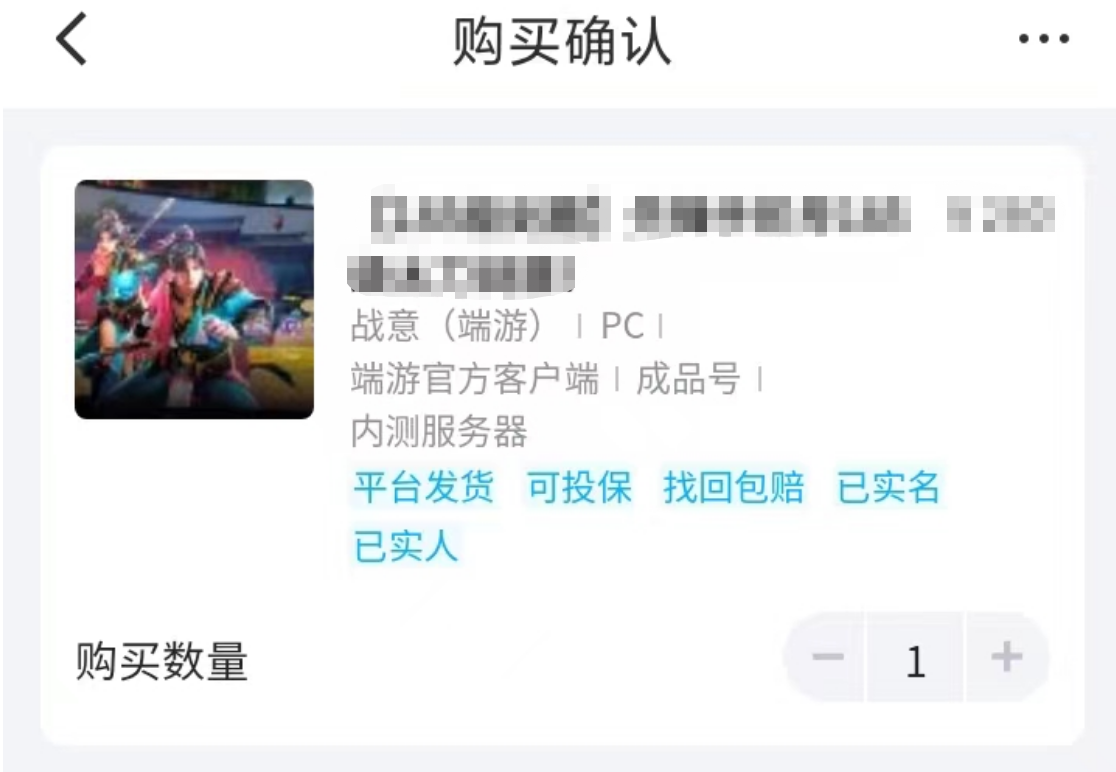Select the quantity field showing 1
The image size is (1116, 772).
(915, 660)
